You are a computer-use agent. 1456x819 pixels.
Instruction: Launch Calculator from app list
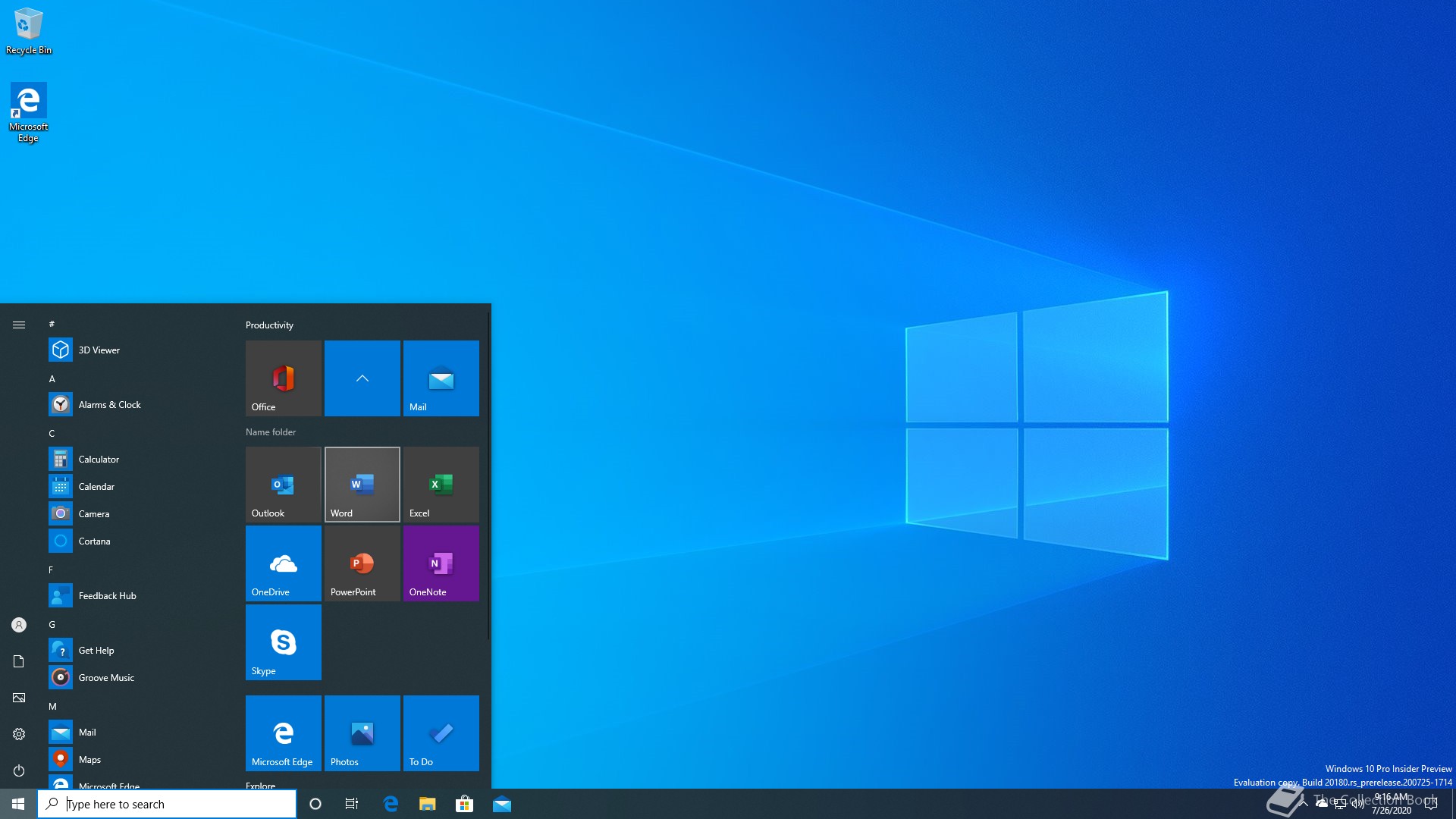point(136,459)
